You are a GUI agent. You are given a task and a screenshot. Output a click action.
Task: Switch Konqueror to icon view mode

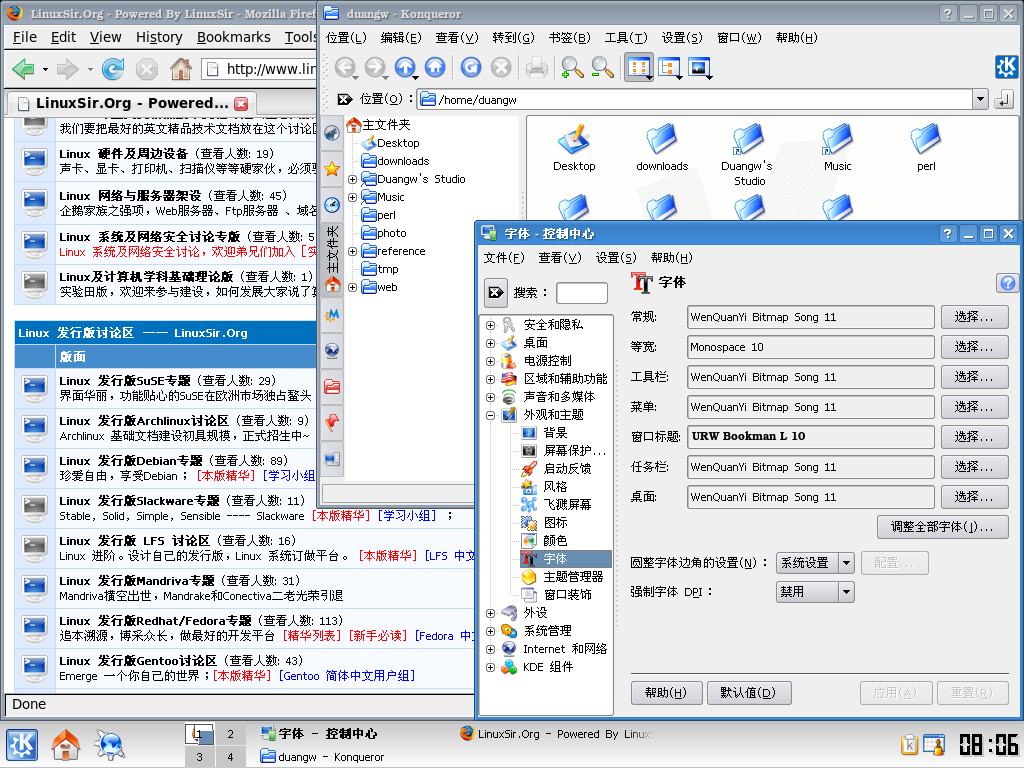point(639,67)
